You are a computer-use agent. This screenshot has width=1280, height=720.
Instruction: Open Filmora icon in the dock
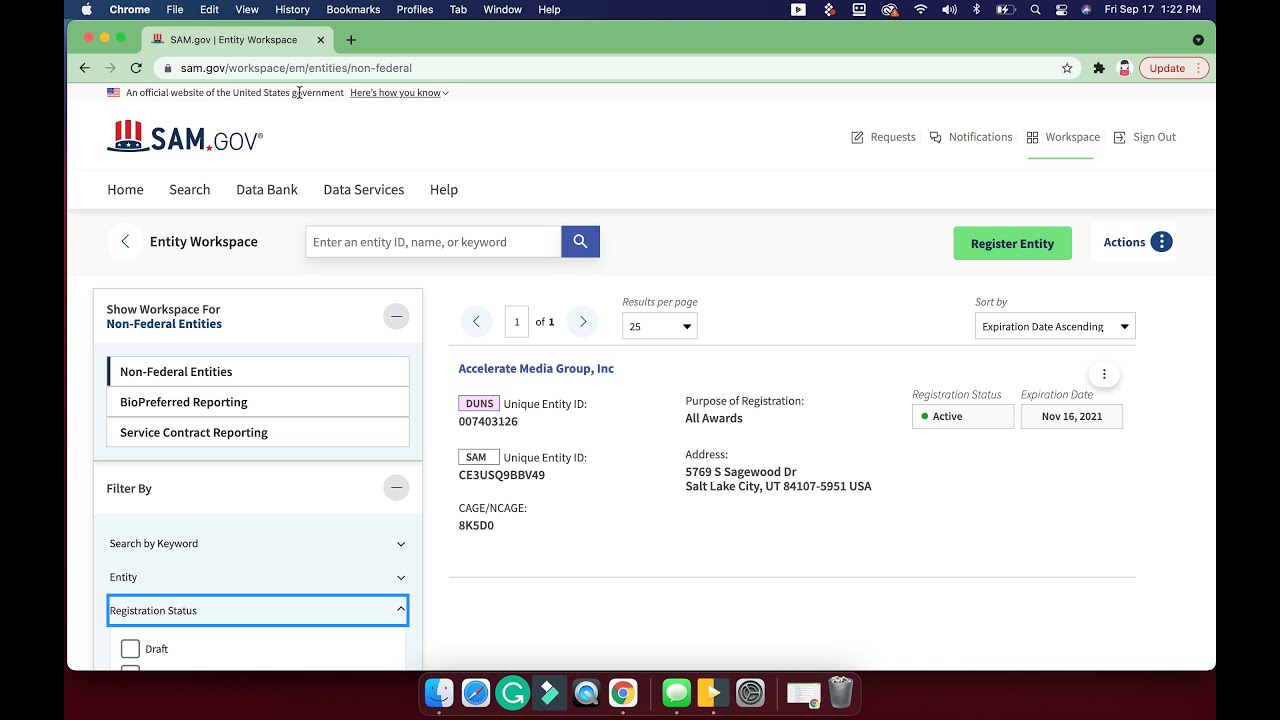(x=549, y=693)
